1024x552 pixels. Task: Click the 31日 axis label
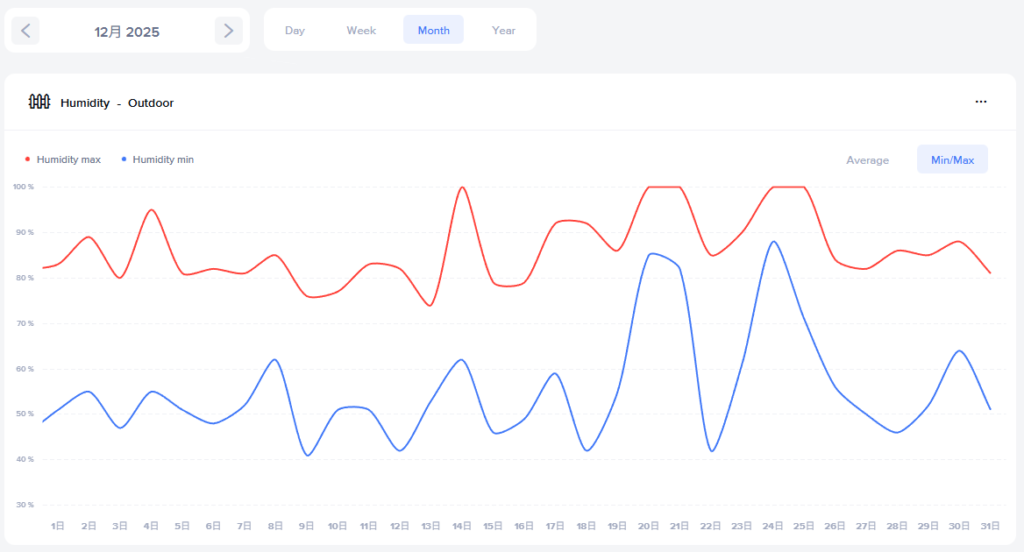[990, 525]
